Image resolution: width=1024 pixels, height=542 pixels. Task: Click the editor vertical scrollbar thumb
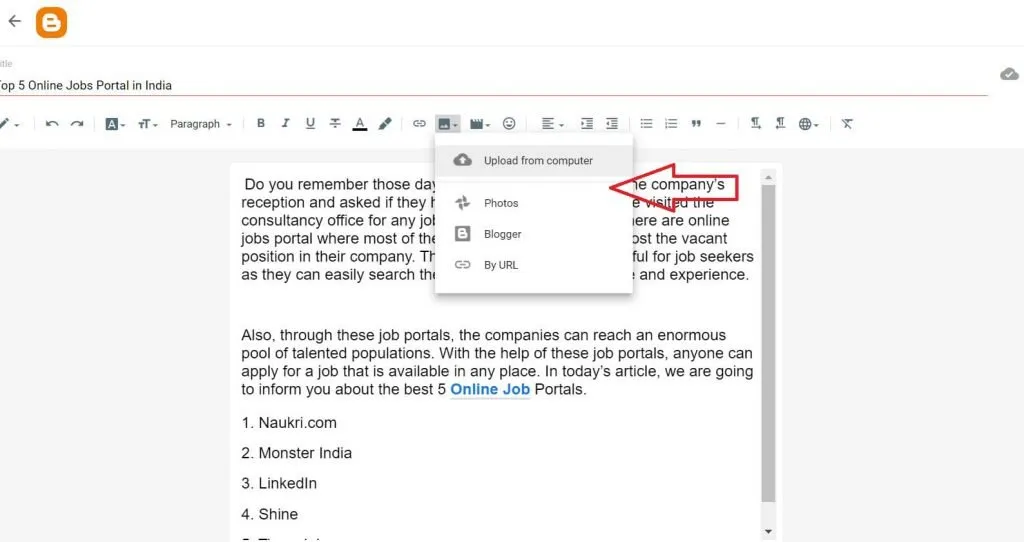pos(769,343)
